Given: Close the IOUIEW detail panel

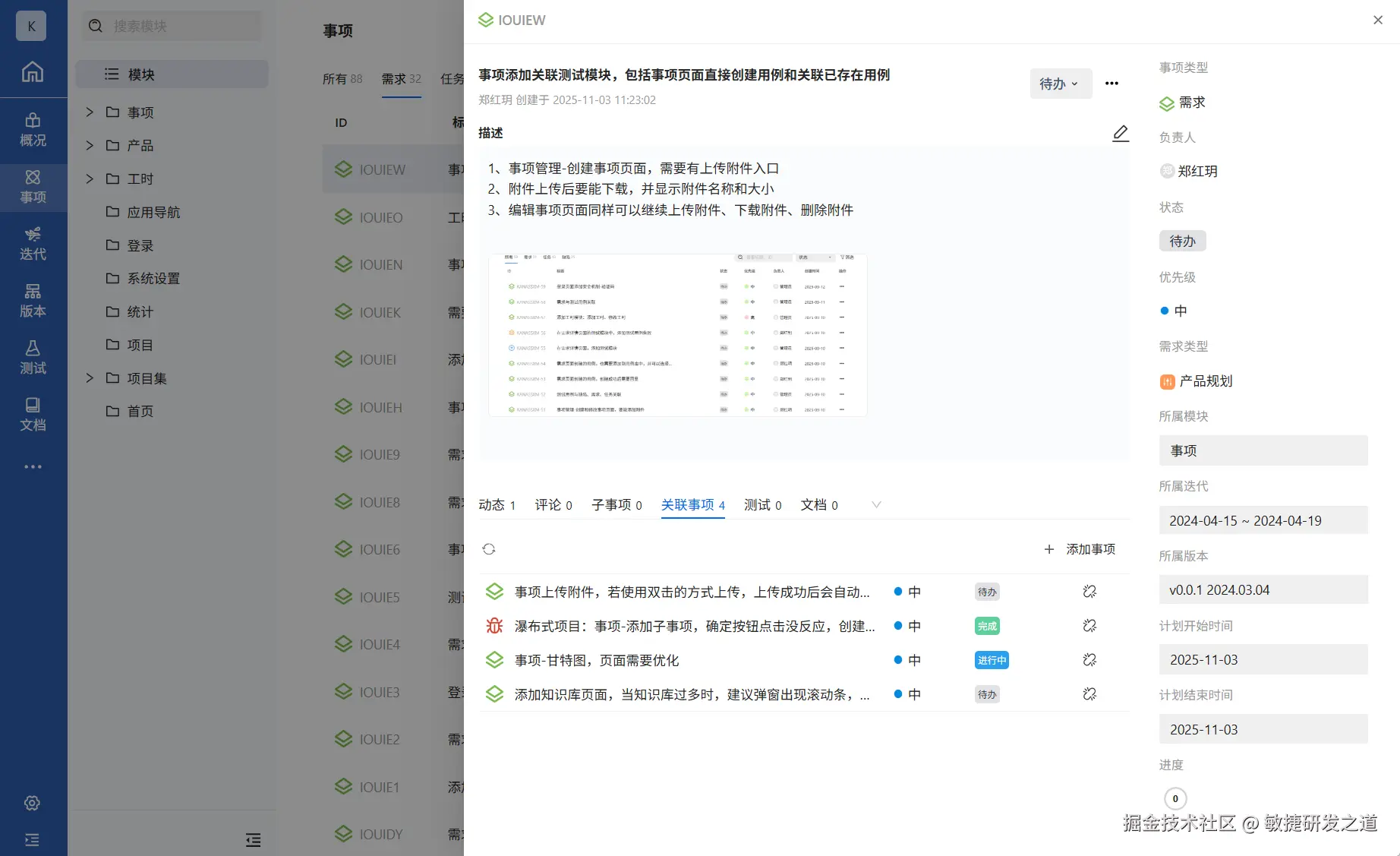Looking at the screenshot, I should [x=1378, y=20].
